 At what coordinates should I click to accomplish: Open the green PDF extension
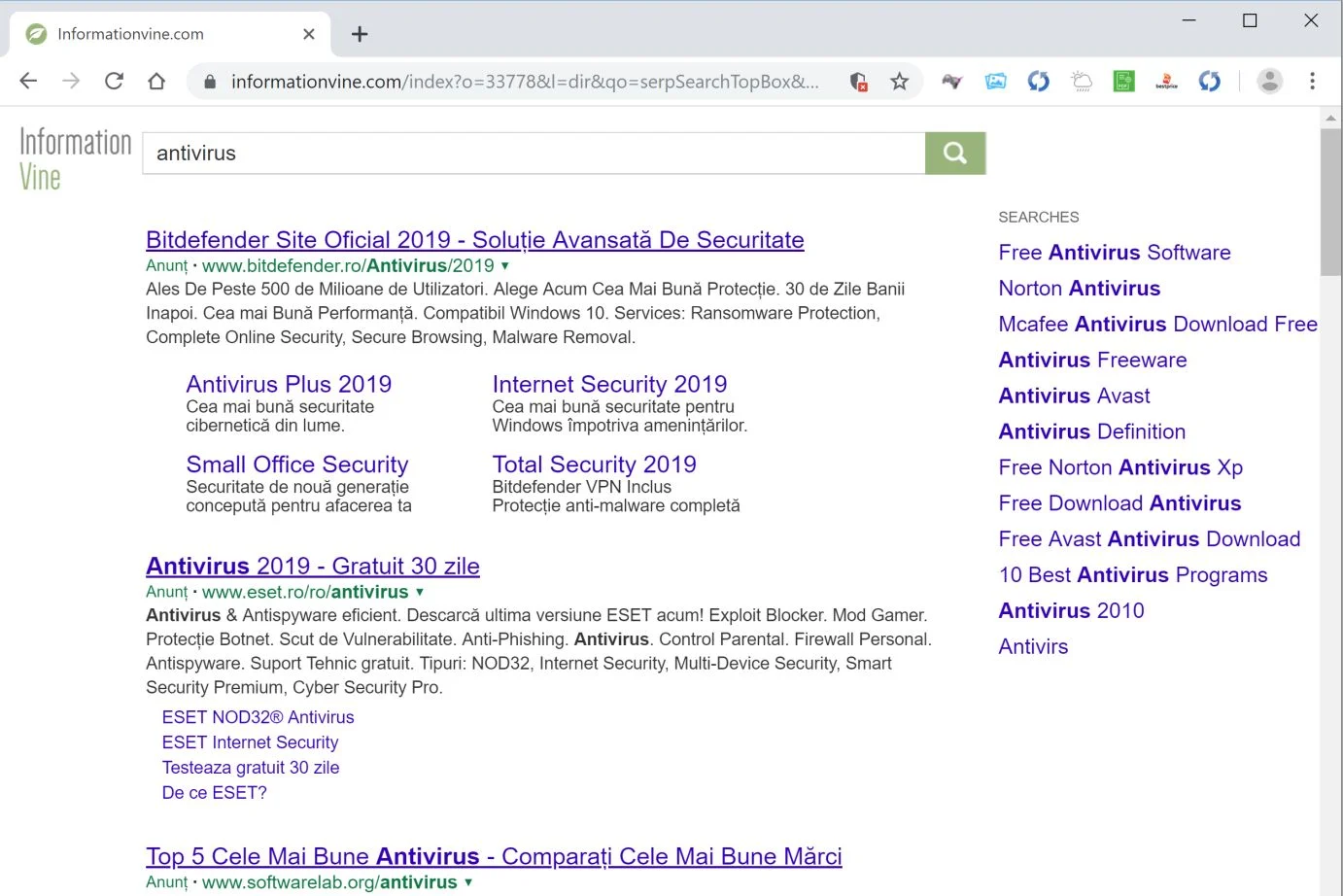1124,82
